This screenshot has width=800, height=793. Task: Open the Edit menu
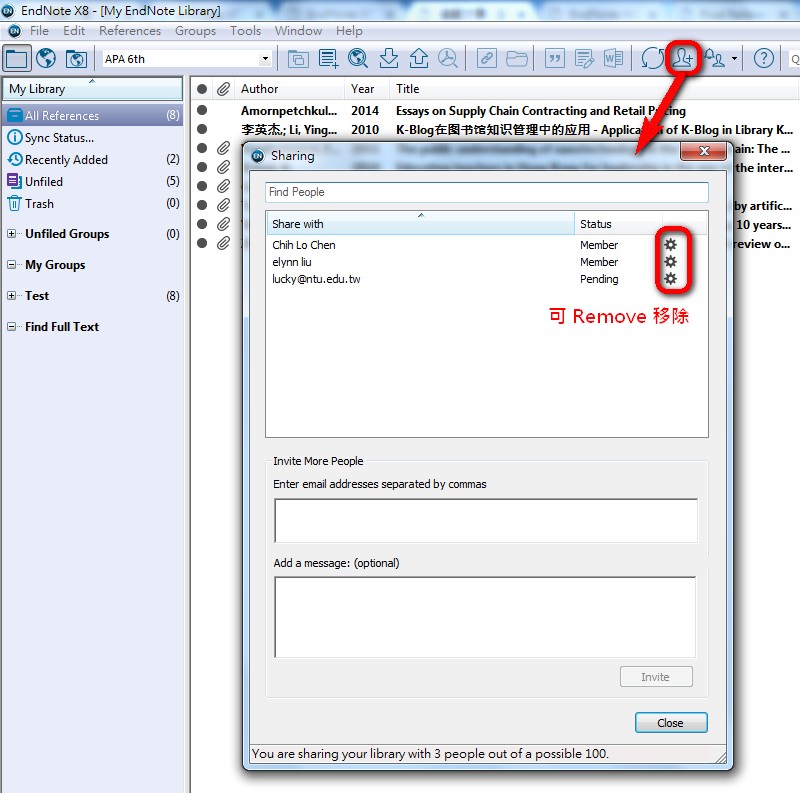click(74, 31)
